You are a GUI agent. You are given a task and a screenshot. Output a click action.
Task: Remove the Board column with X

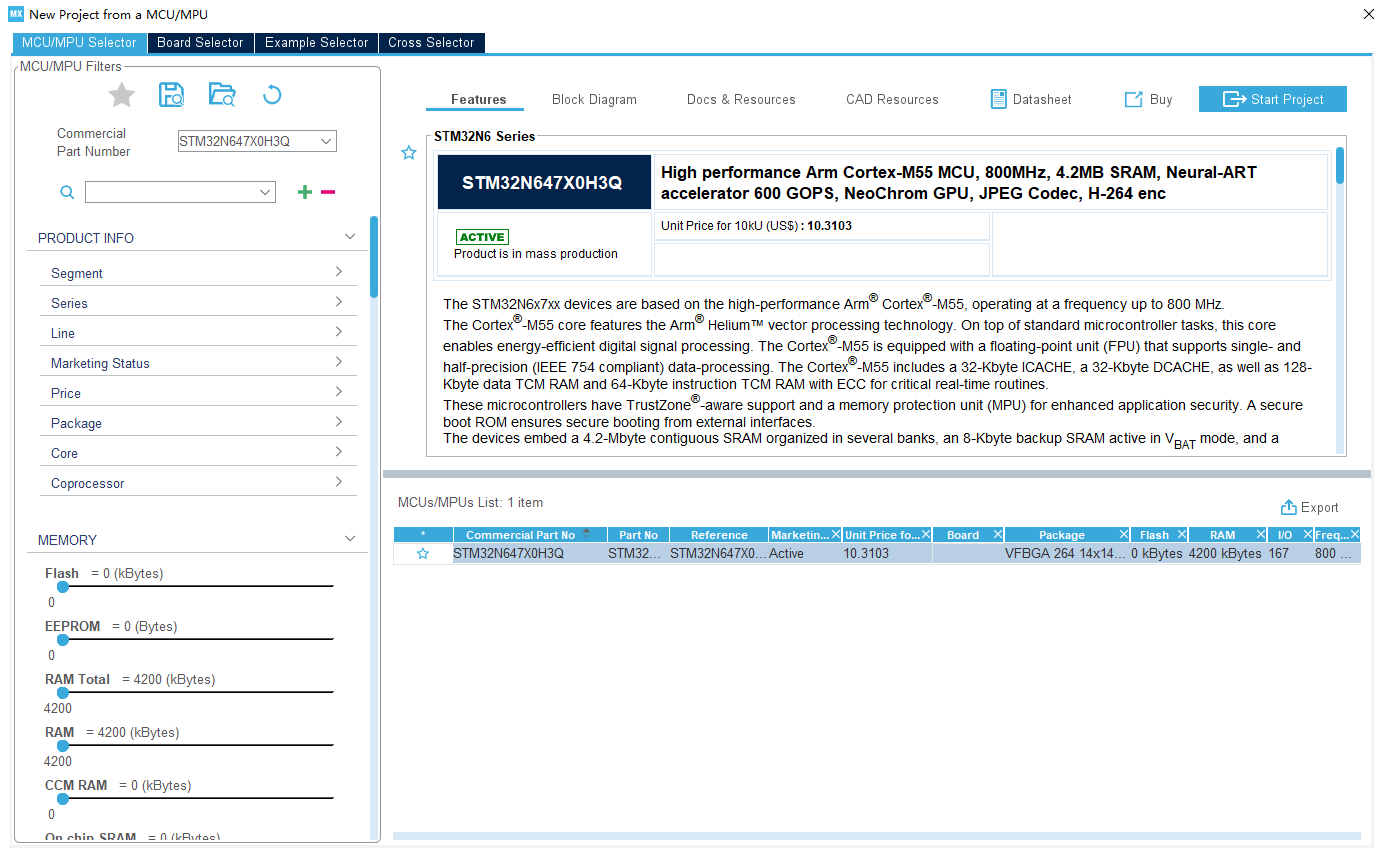point(997,535)
